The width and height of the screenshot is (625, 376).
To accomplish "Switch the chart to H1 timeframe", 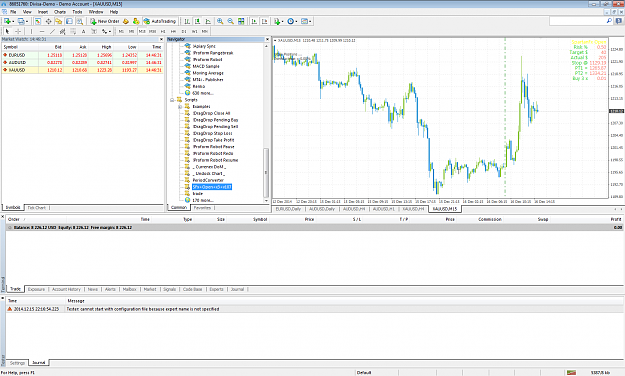I will (x=163, y=31).
